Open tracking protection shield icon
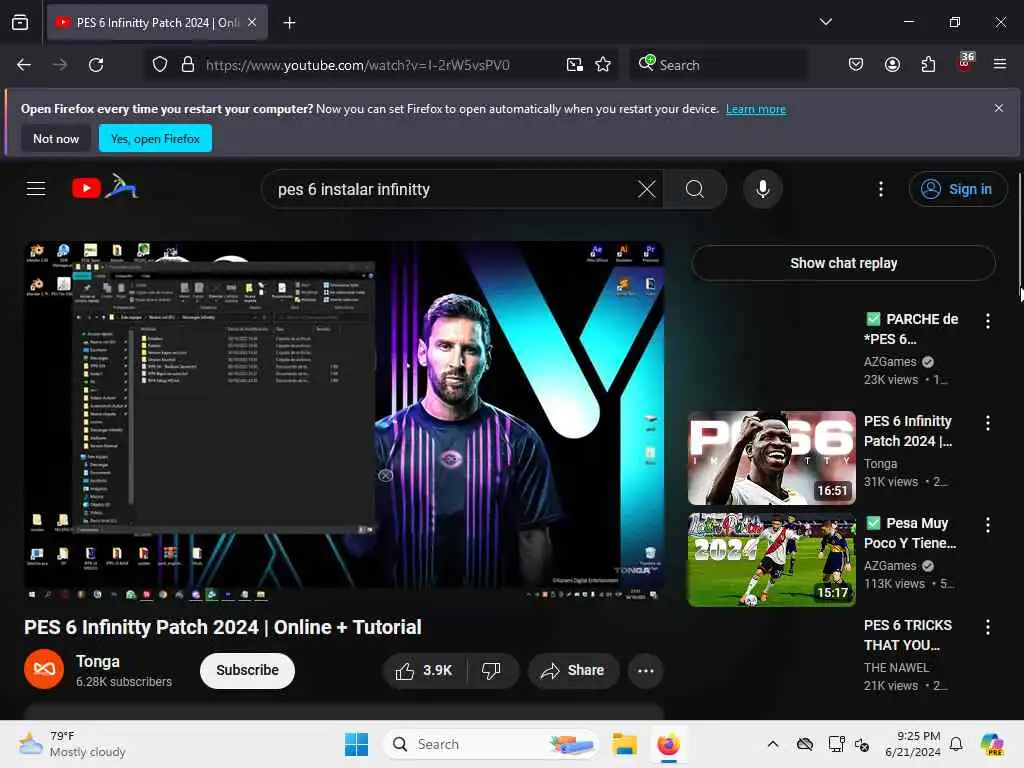 [160, 65]
